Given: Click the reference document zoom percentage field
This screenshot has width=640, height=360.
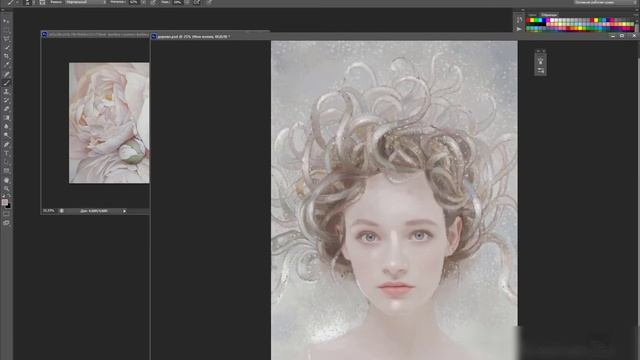Looking at the screenshot, I should point(49,211).
